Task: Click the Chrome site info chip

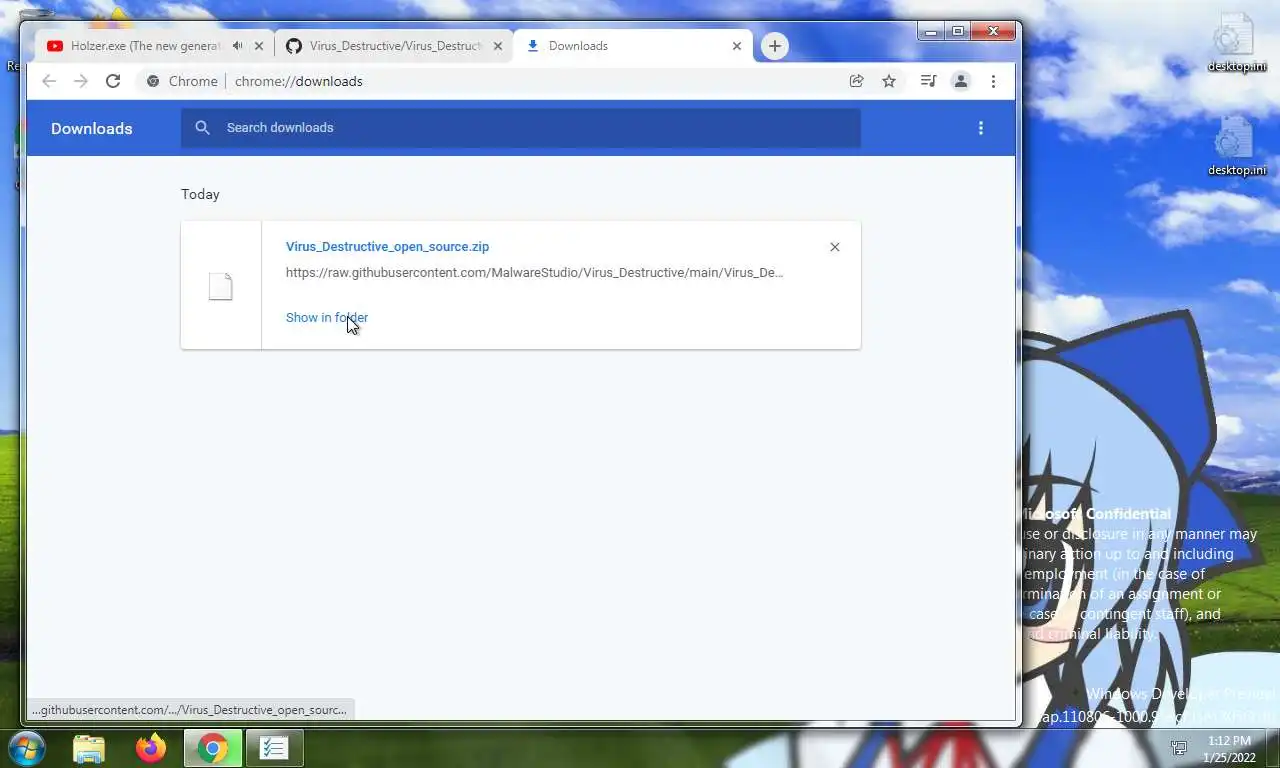Action: coord(182,81)
